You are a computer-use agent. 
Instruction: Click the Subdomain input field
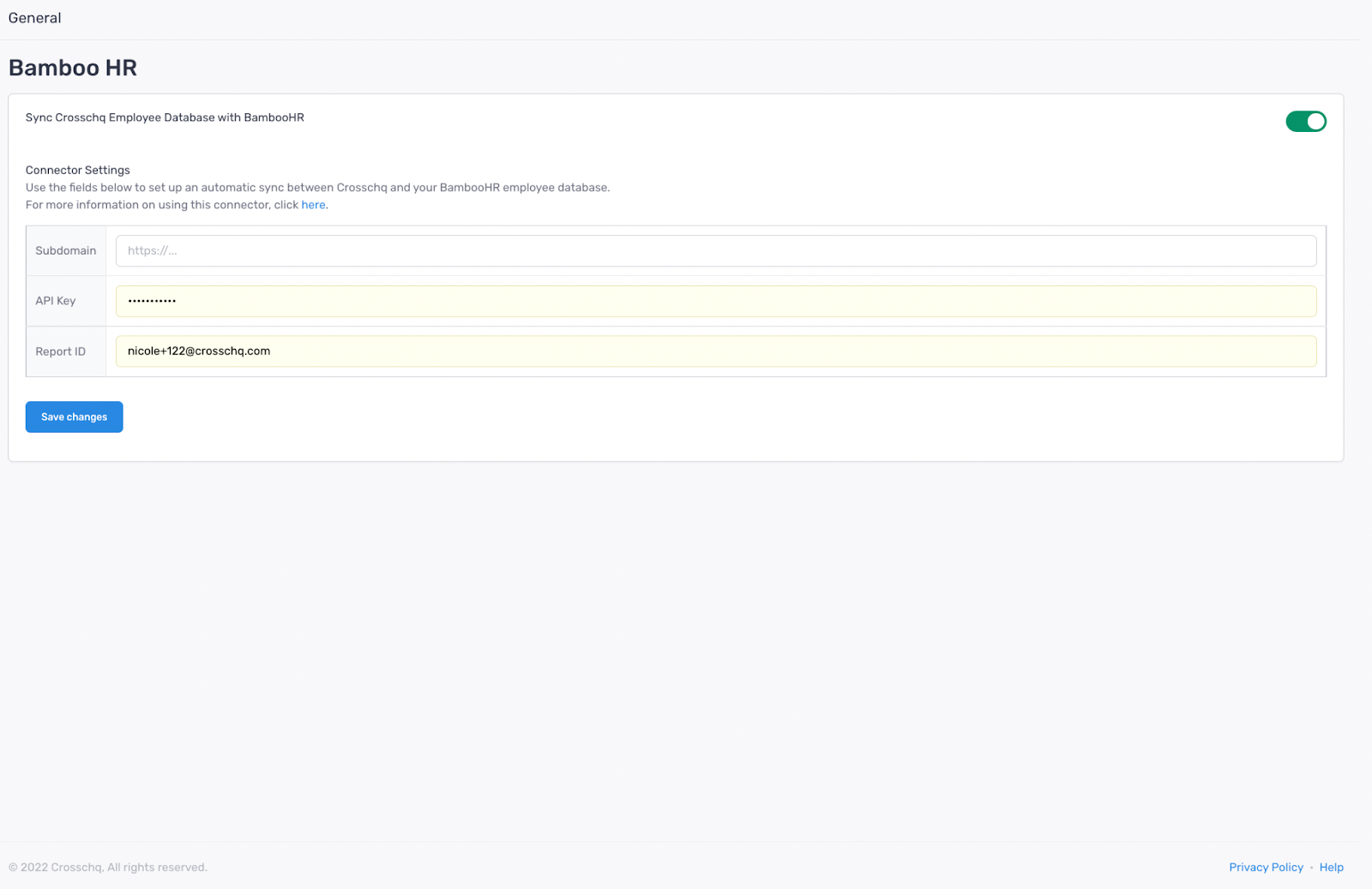[716, 251]
